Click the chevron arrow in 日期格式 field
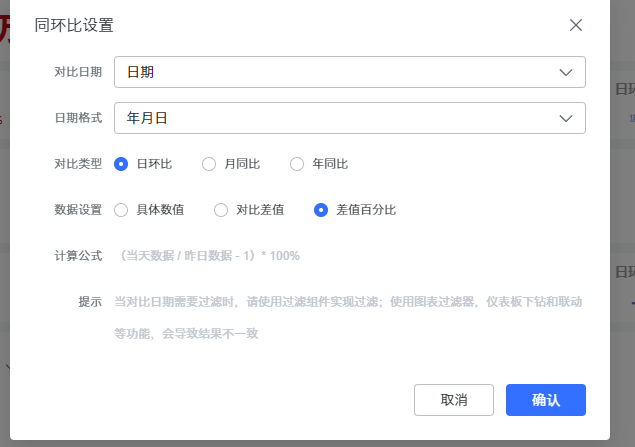The height and width of the screenshot is (447, 635). [566, 118]
